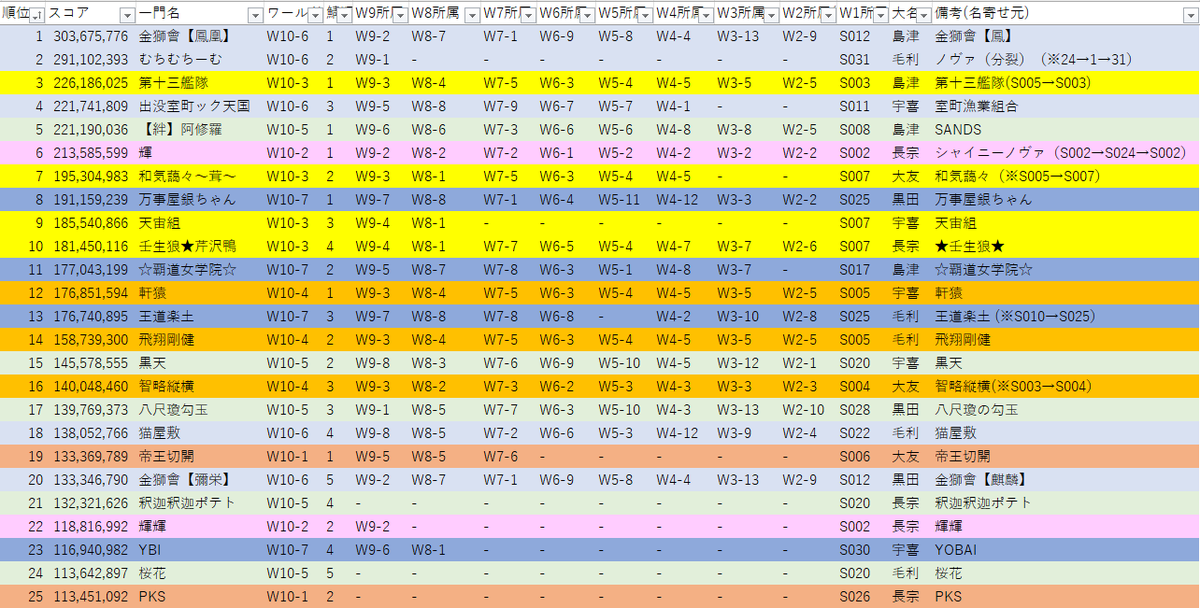
Task: Select the score cell 118,816,992
Action: coord(89,526)
